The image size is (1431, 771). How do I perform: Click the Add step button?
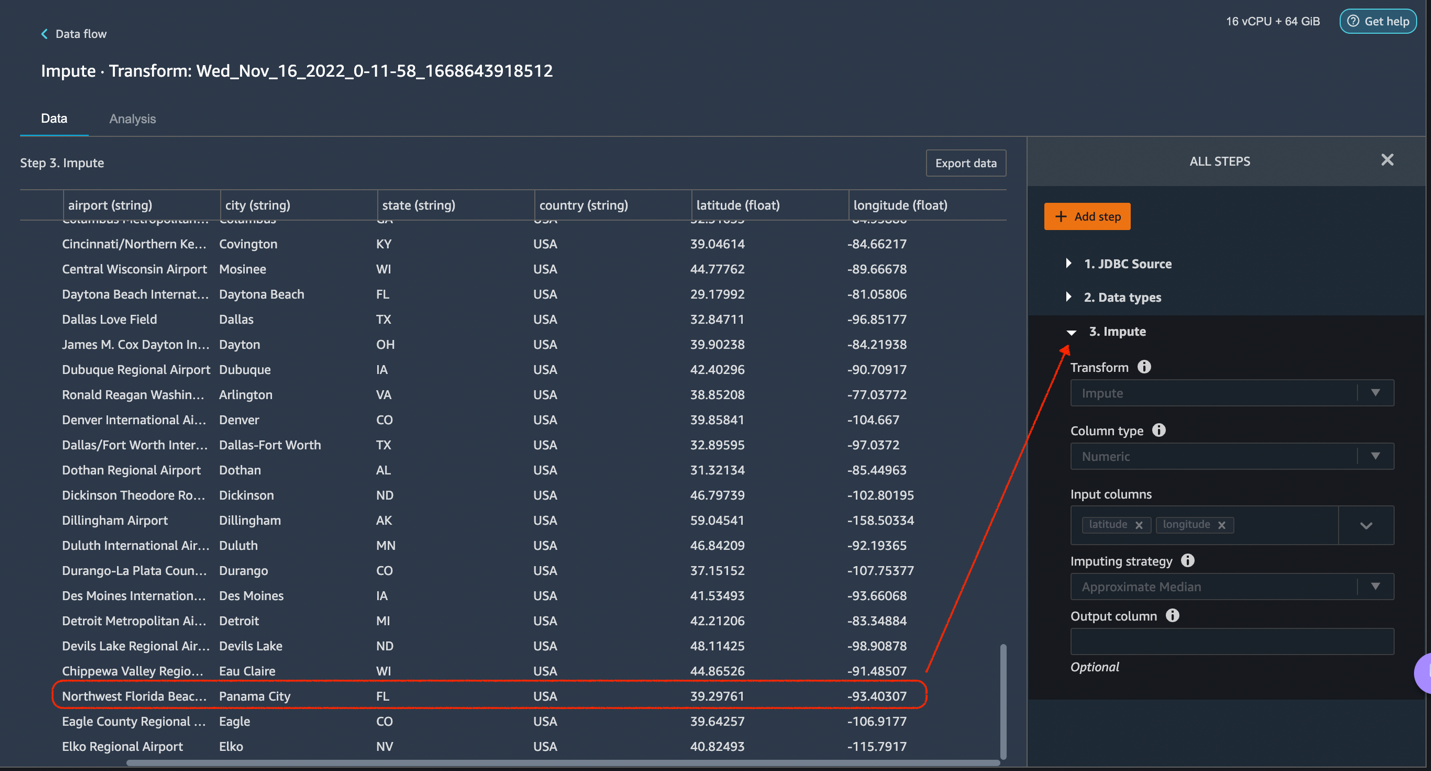[1087, 216]
